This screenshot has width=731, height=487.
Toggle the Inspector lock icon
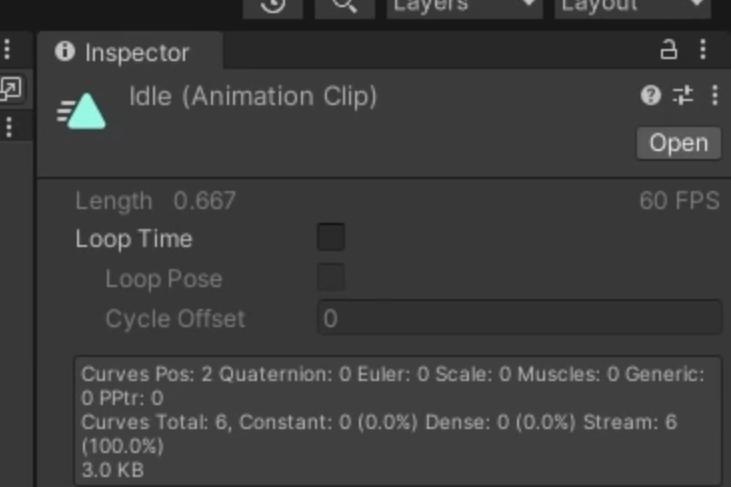pos(669,49)
